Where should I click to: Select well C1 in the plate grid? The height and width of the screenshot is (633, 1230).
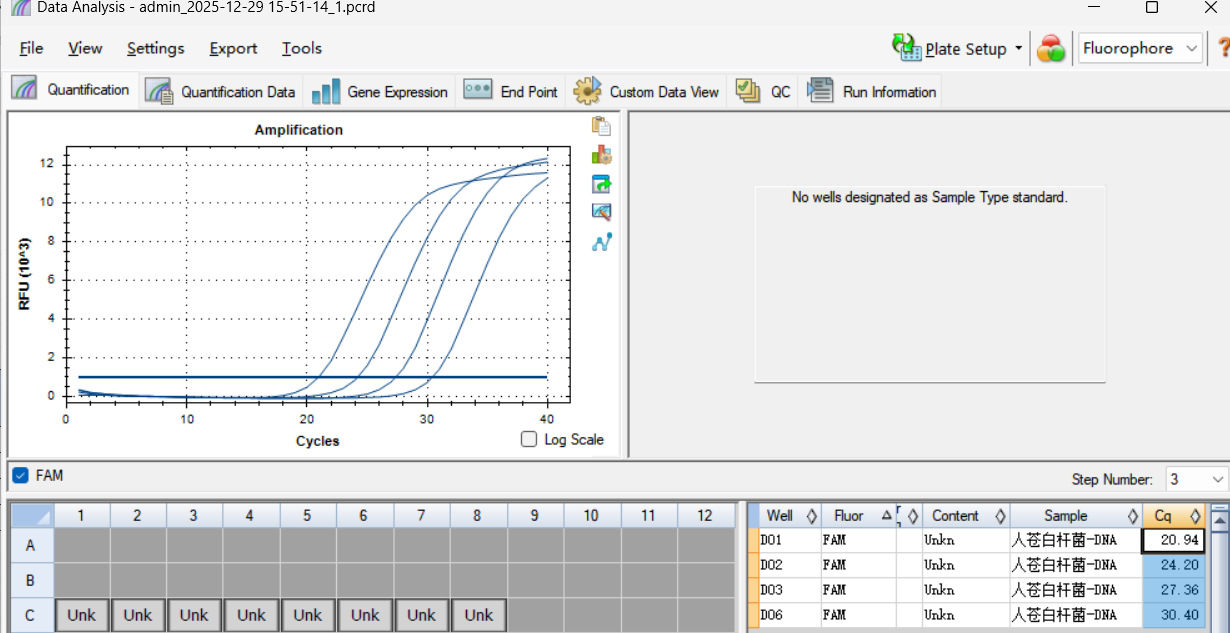coord(81,615)
